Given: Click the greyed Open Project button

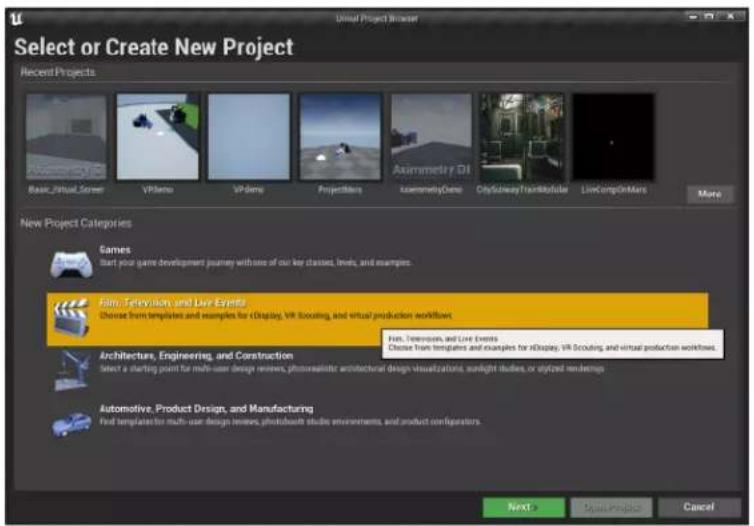Looking at the screenshot, I should [x=611, y=507].
